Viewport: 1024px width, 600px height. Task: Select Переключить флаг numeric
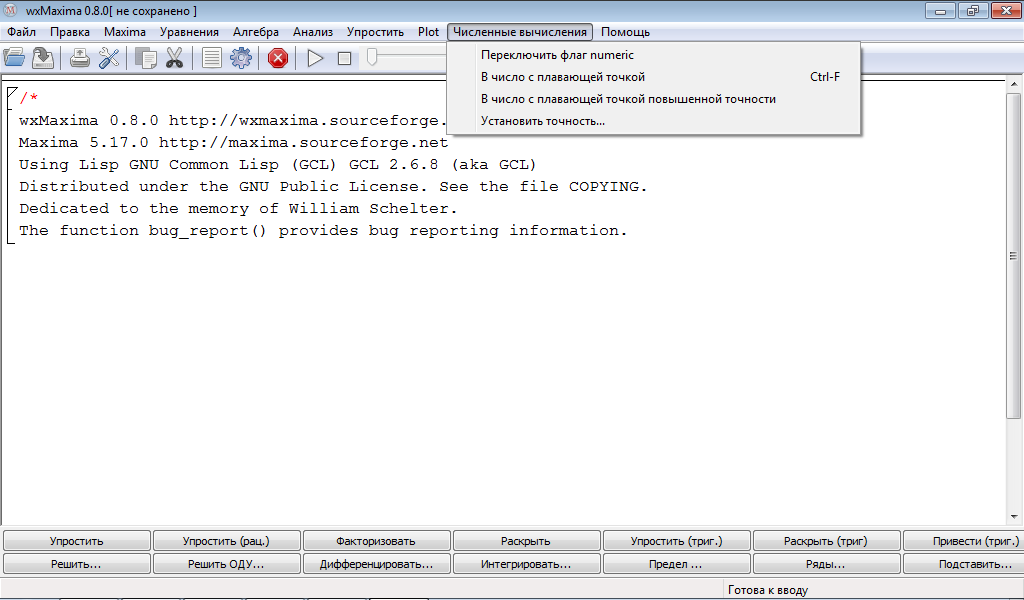(654, 55)
